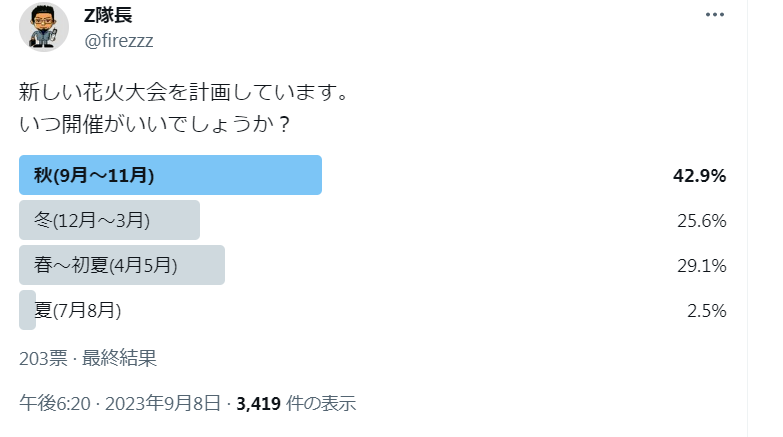Viewport: 783px width, 437px height.
Task: Click the 29.1% poll result
Action: pos(702,266)
